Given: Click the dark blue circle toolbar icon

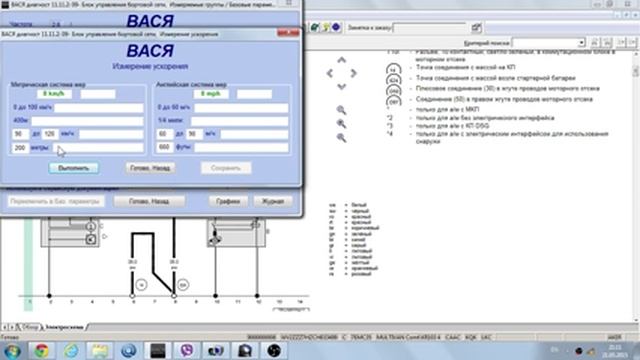Looking at the screenshot, I should pos(336,27).
